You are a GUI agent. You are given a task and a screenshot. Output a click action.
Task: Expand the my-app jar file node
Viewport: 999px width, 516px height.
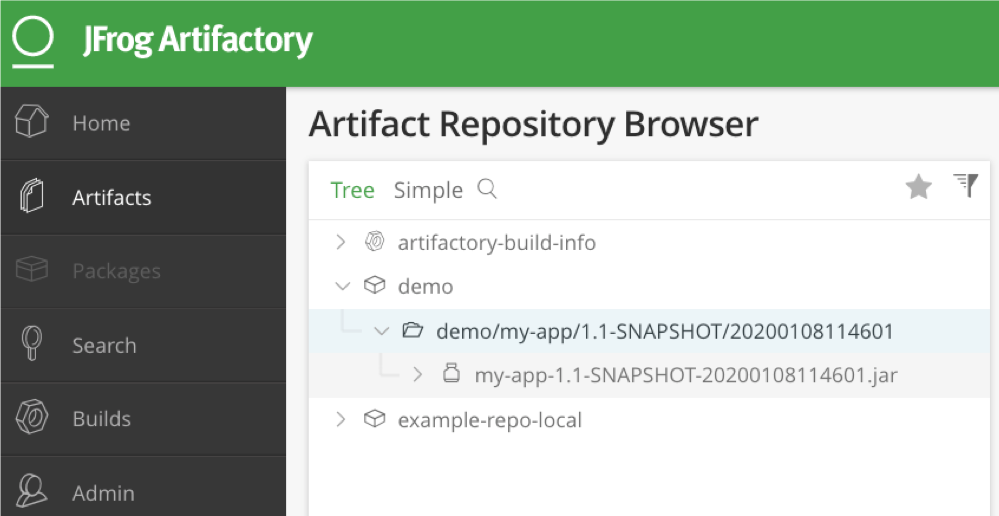(417, 375)
